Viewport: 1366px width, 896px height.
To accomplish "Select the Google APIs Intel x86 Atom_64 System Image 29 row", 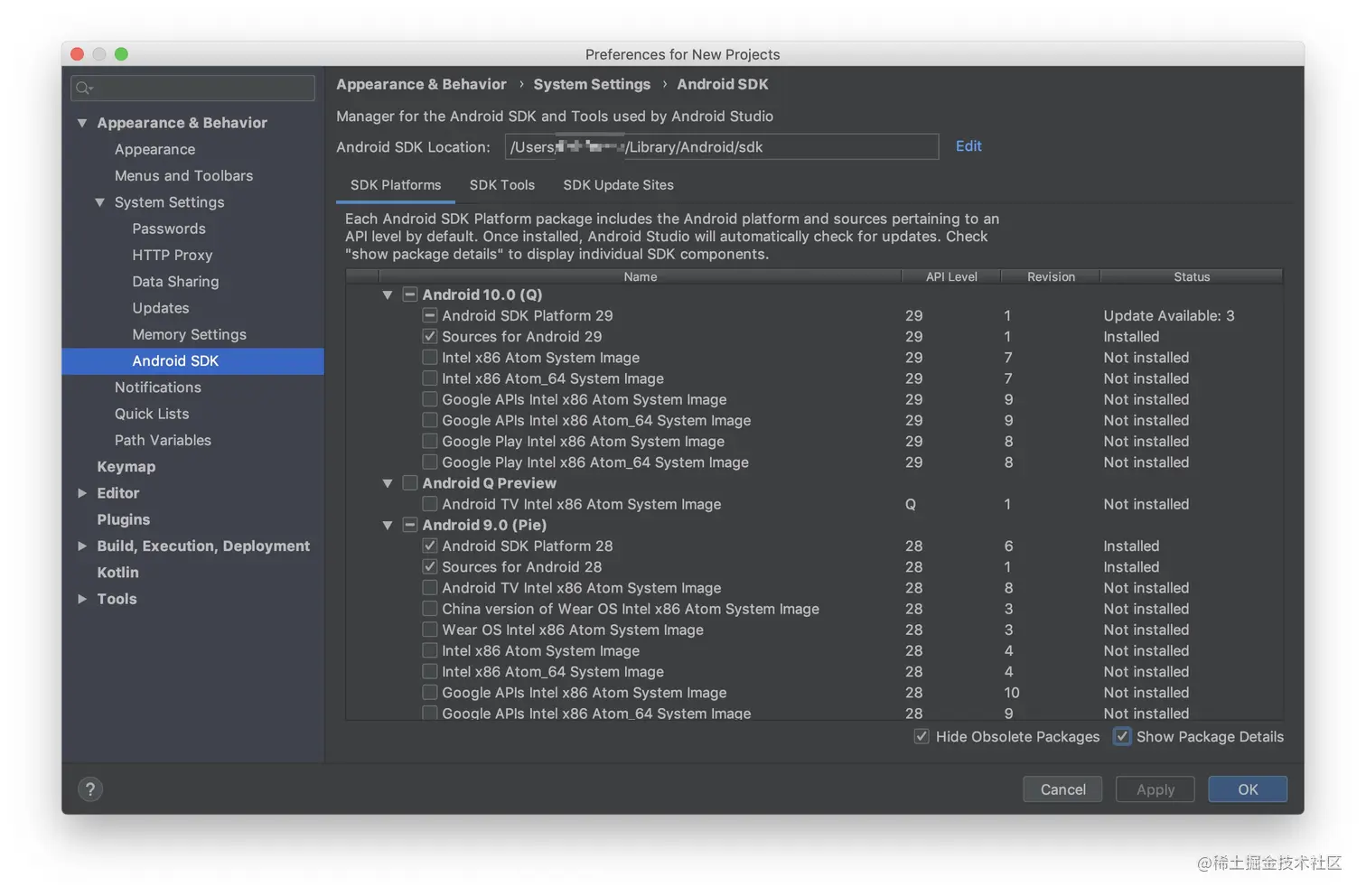I will pos(813,420).
